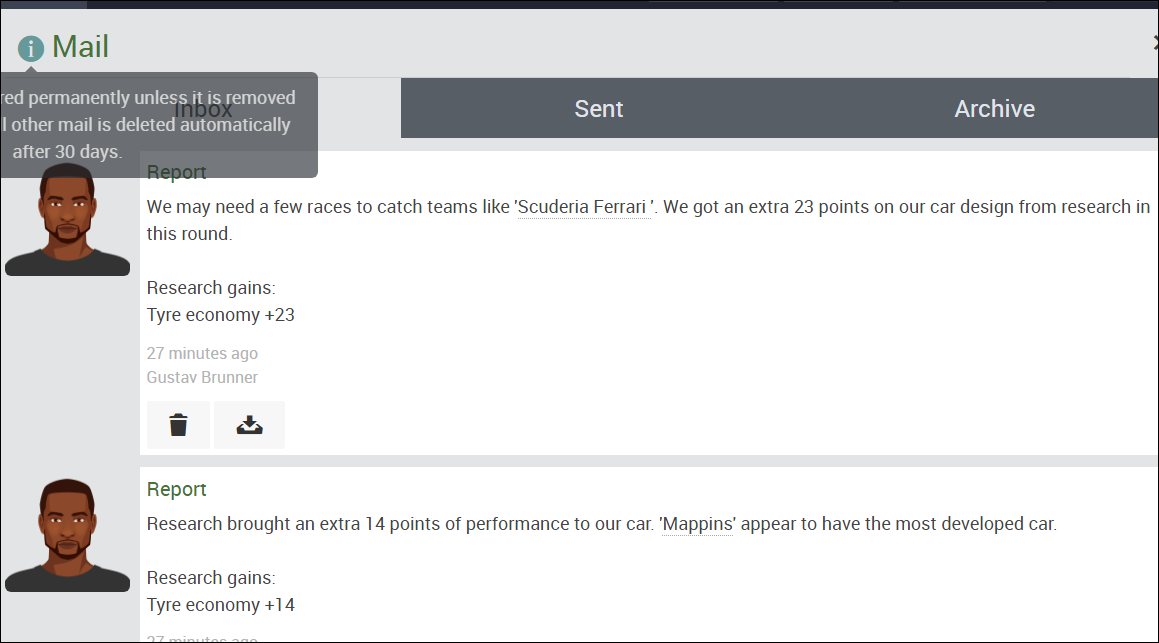This screenshot has width=1159, height=643.
Task: Select the Inbox tab
Action: (x=203, y=109)
